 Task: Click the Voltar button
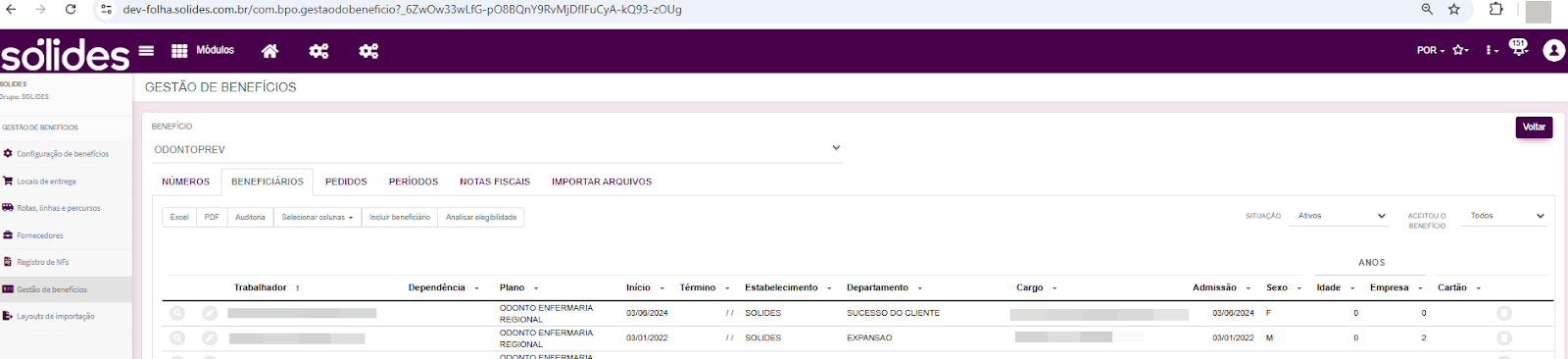tap(1534, 128)
